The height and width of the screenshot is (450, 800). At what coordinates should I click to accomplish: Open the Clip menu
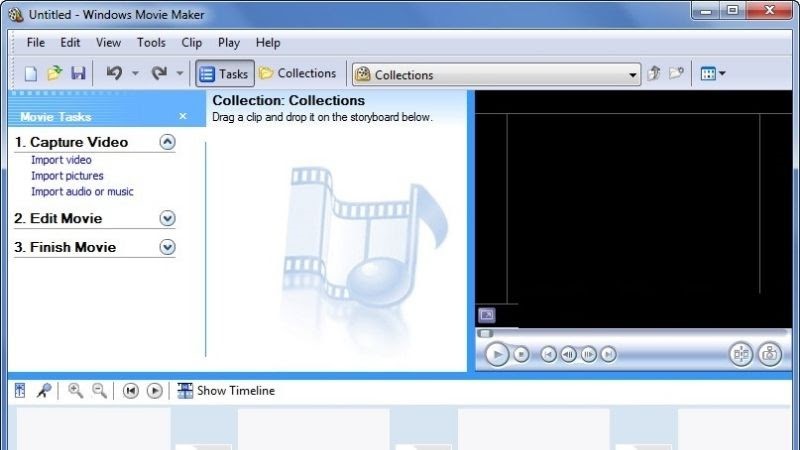(192, 43)
